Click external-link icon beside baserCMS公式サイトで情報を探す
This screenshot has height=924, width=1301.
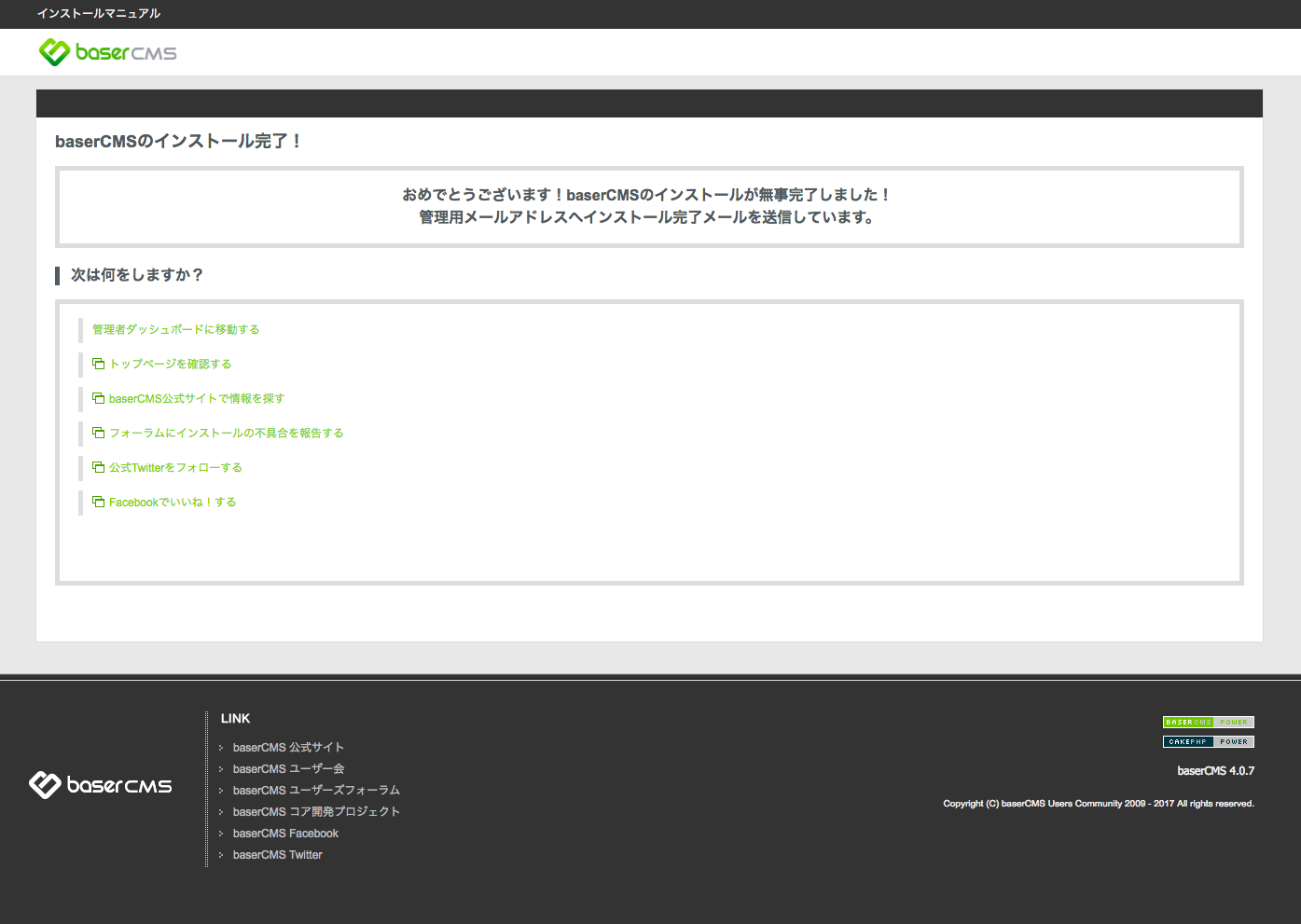coord(98,398)
